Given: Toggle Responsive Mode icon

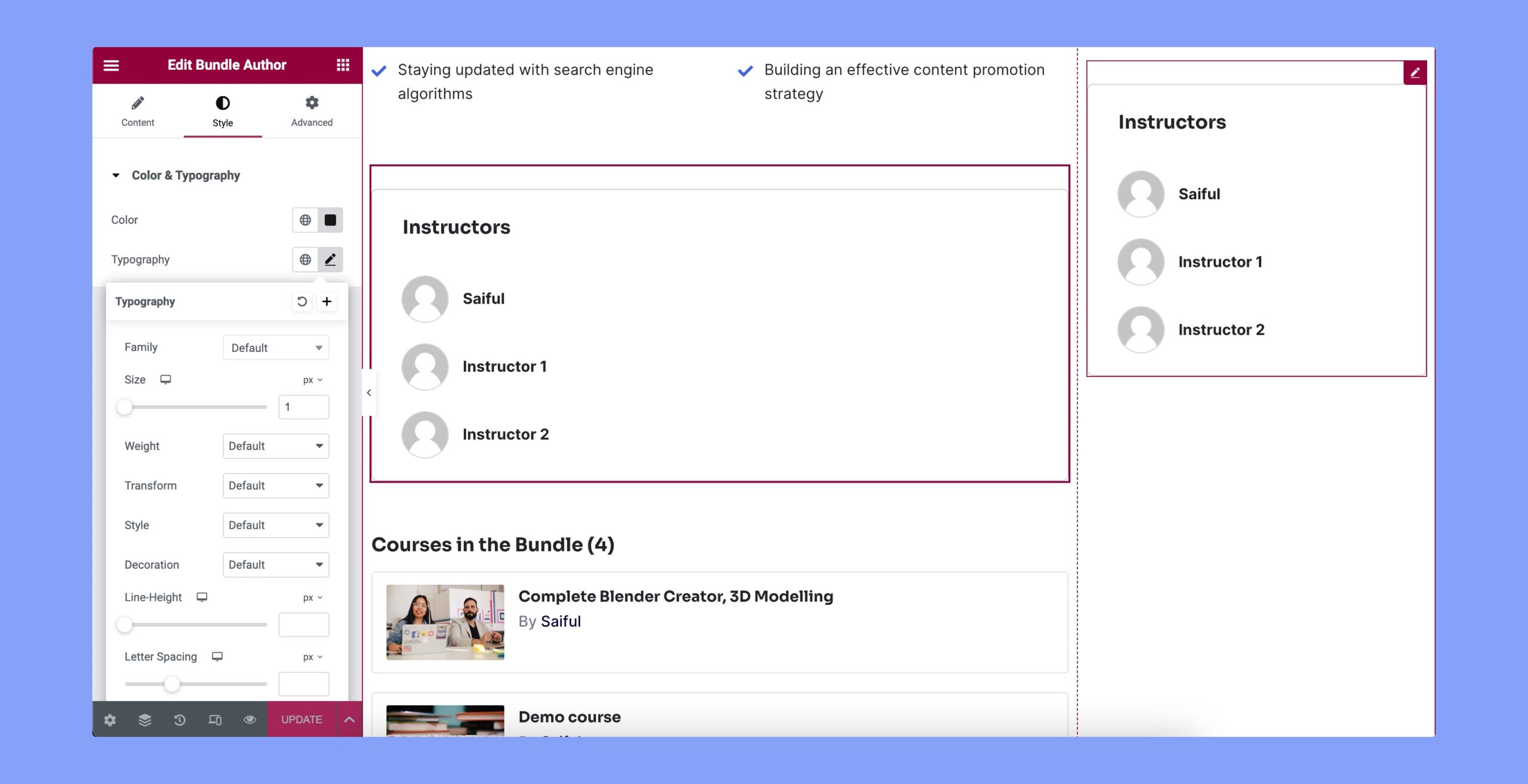Looking at the screenshot, I should coord(215,720).
